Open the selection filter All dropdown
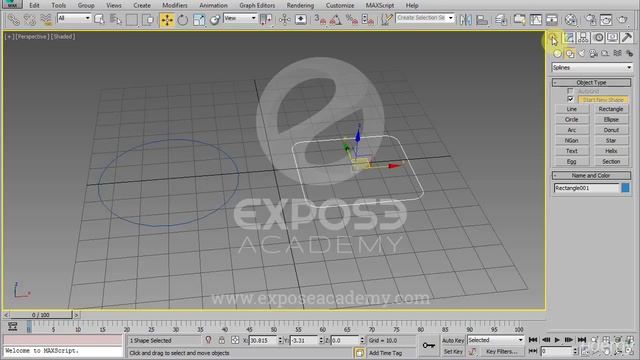The width and height of the screenshot is (640, 360). [x=74, y=18]
